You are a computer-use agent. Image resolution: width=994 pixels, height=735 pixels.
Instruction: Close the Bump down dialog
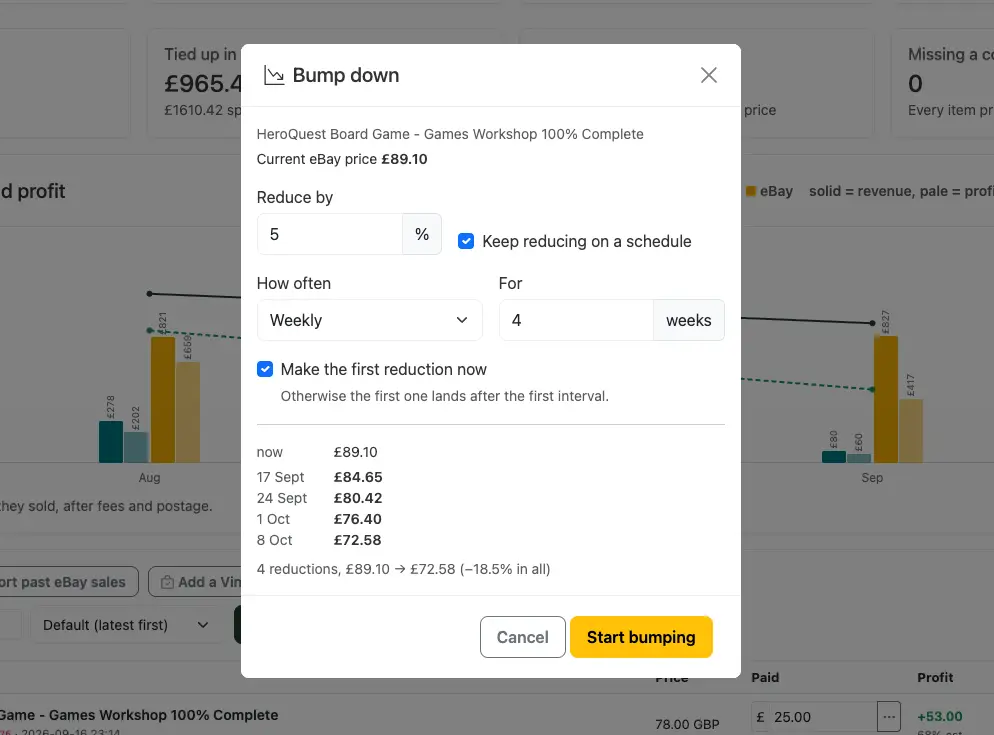coord(709,75)
